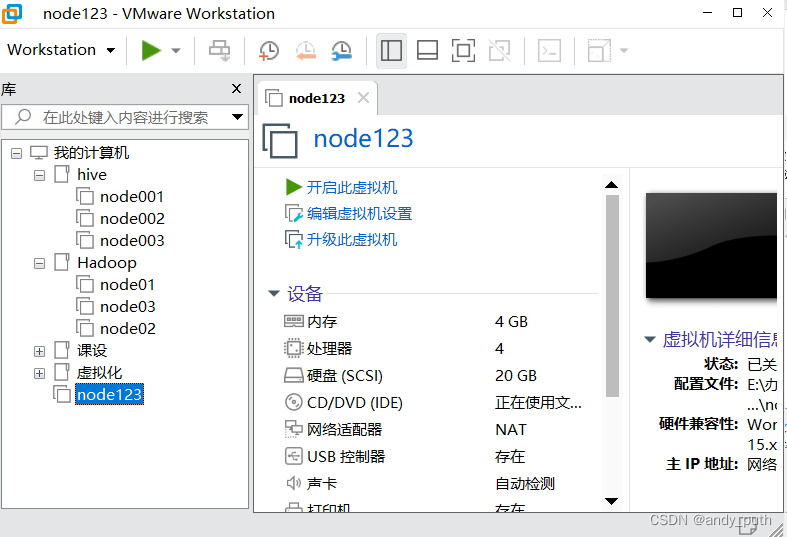Select the node001 virtual machine
Viewport: 787px width, 537px height.
132,197
